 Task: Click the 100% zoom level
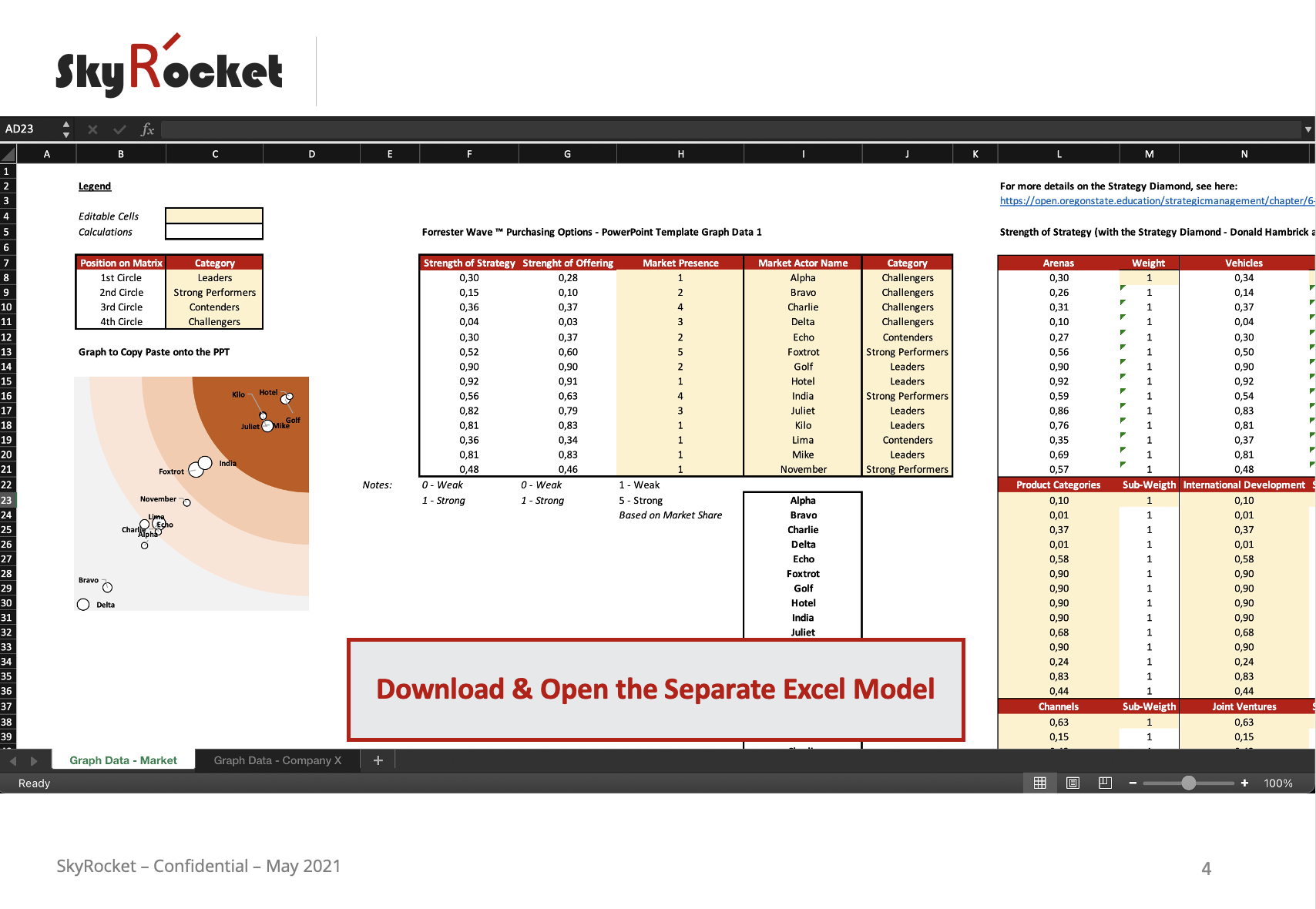[1278, 783]
